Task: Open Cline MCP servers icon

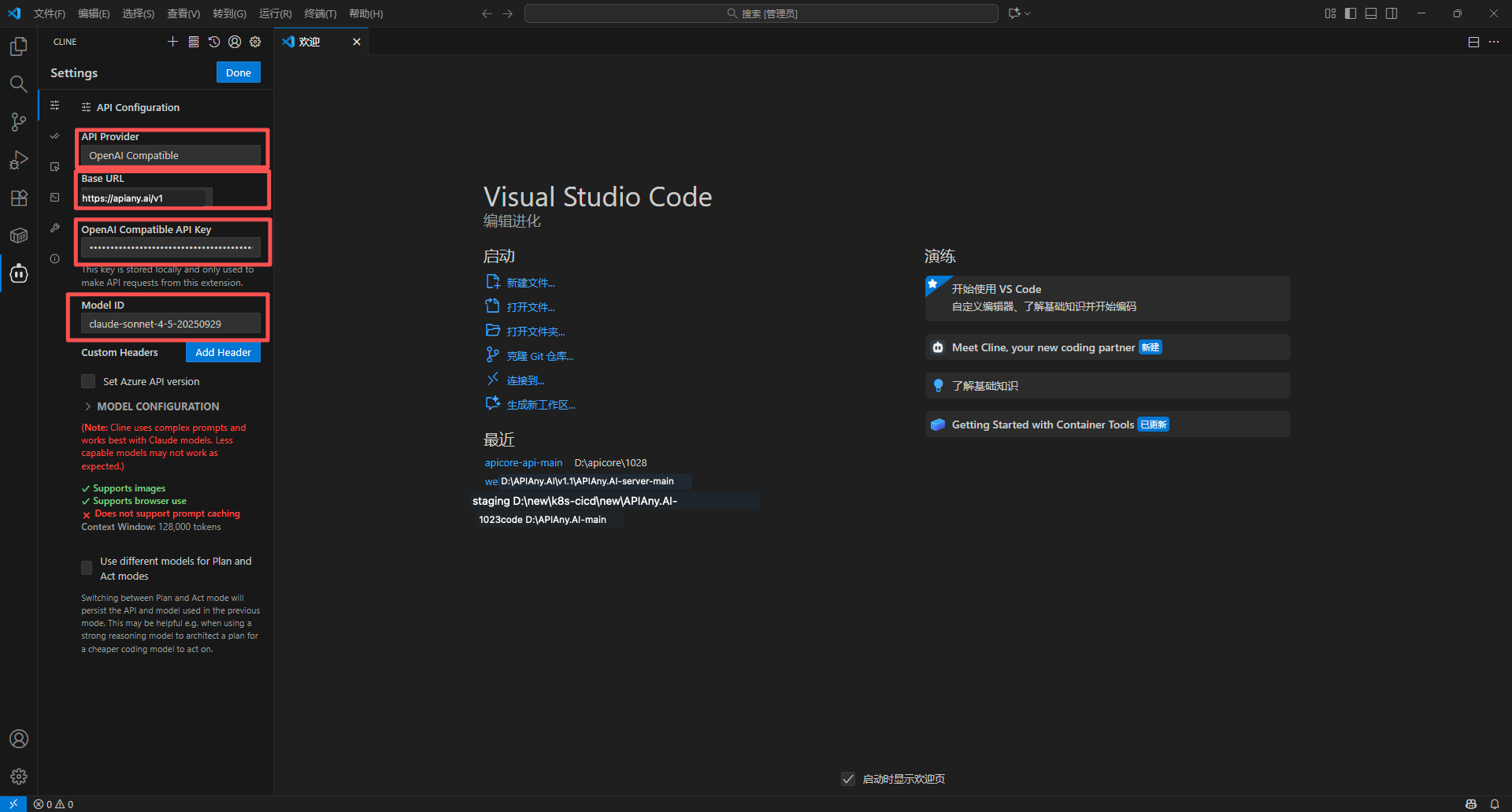Action: point(194,42)
